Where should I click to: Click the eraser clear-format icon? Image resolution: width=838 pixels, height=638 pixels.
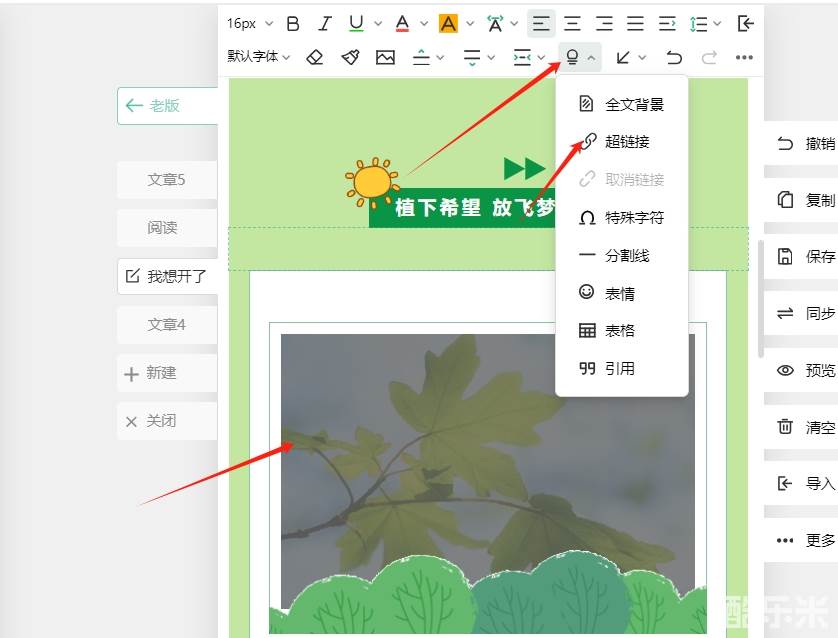[315, 57]
